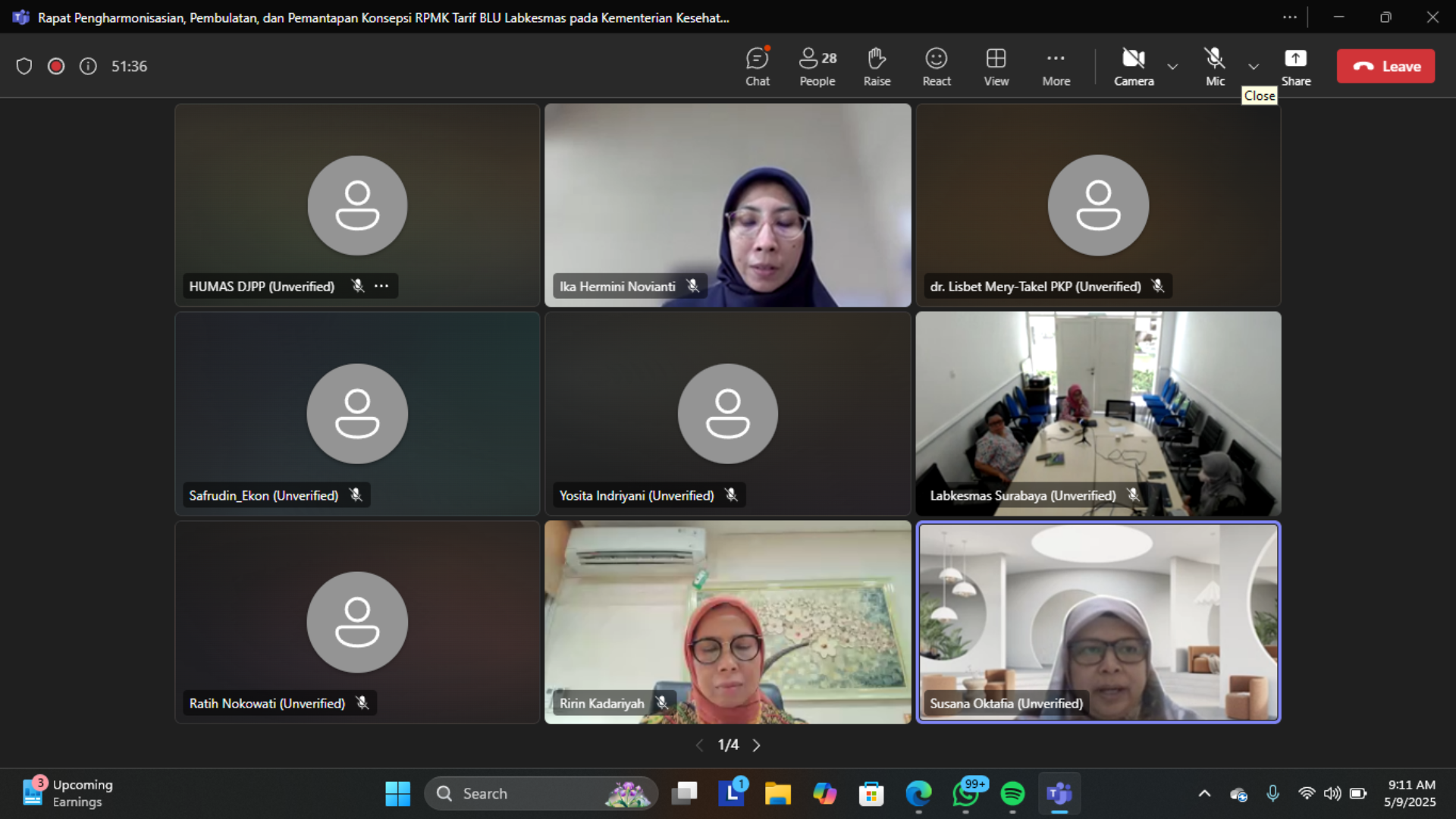
Task: Open Microsoft Edge from the taskbar
Action: [918, 794]
